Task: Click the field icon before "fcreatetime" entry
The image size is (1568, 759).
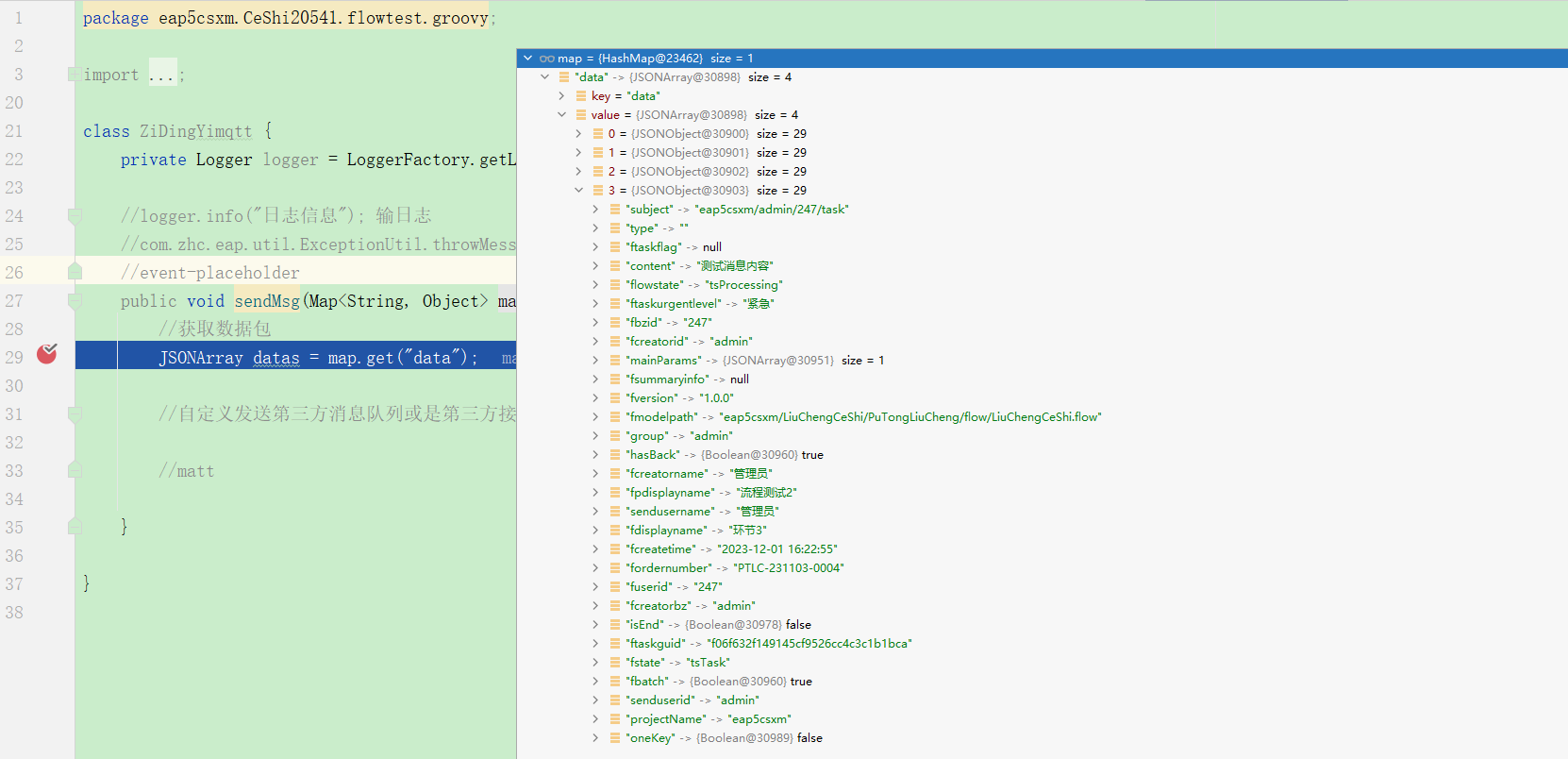Action: [615, 549]
